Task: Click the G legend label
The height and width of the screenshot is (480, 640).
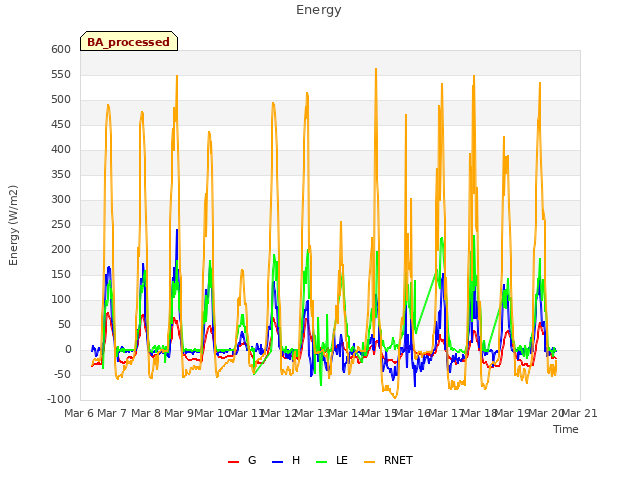Action: point(252,460)
